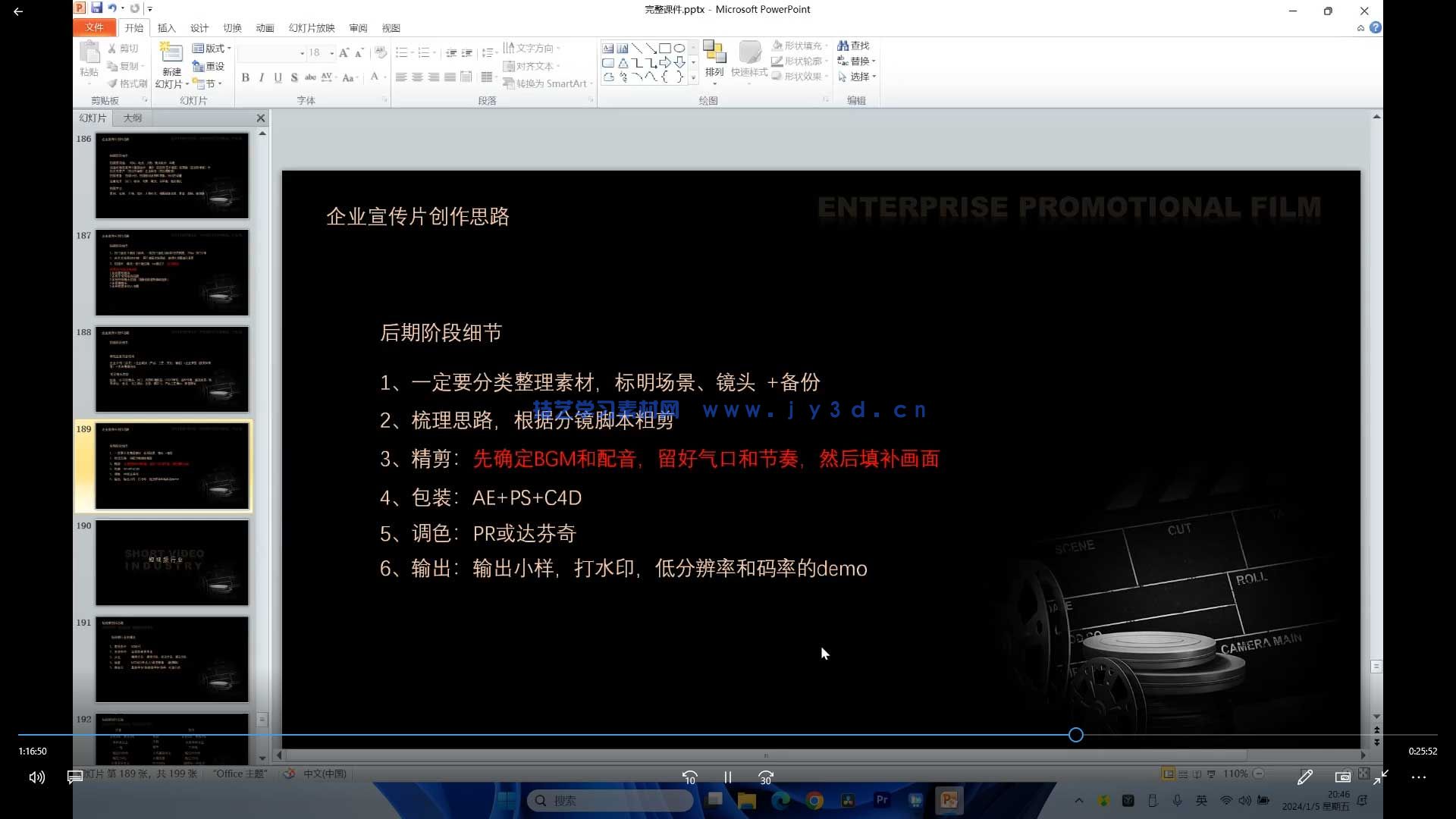Toggle Italic formatting
Viewport: 1456px width, 819px height.
point(262,77)
